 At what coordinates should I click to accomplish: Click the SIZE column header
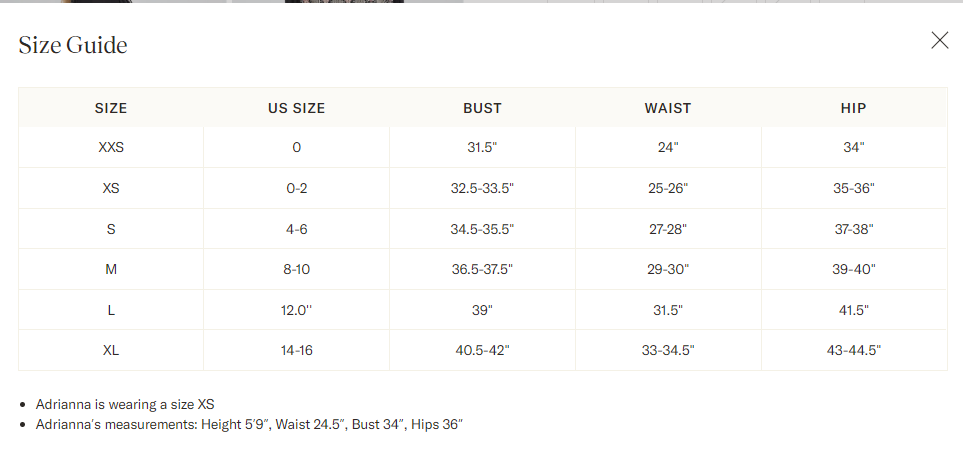coord(111,108)
